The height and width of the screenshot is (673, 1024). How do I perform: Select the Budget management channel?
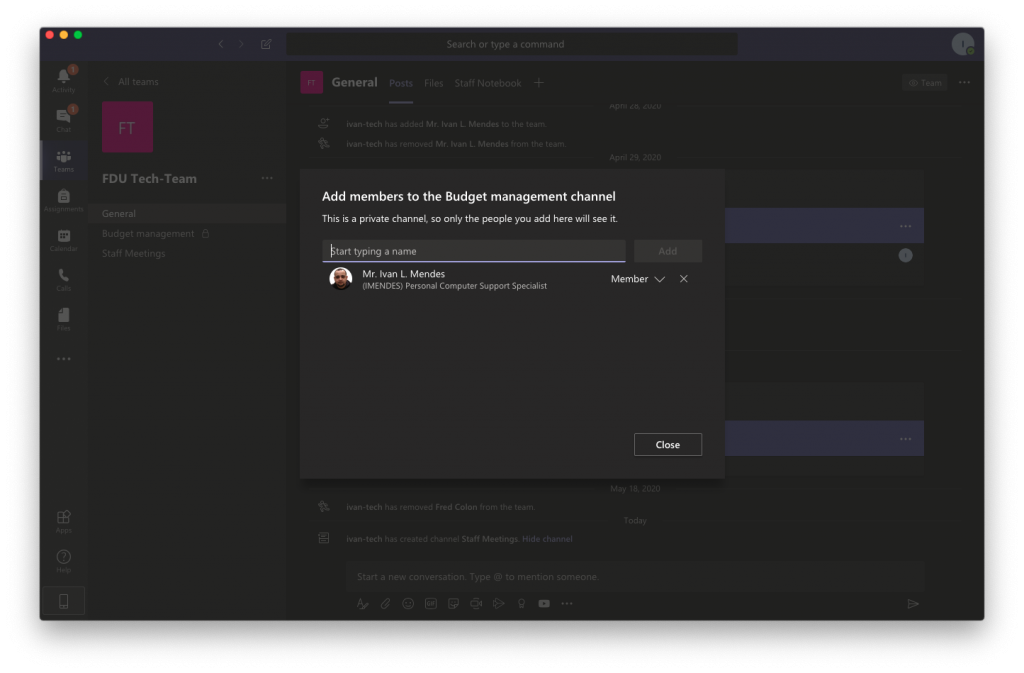187,234
